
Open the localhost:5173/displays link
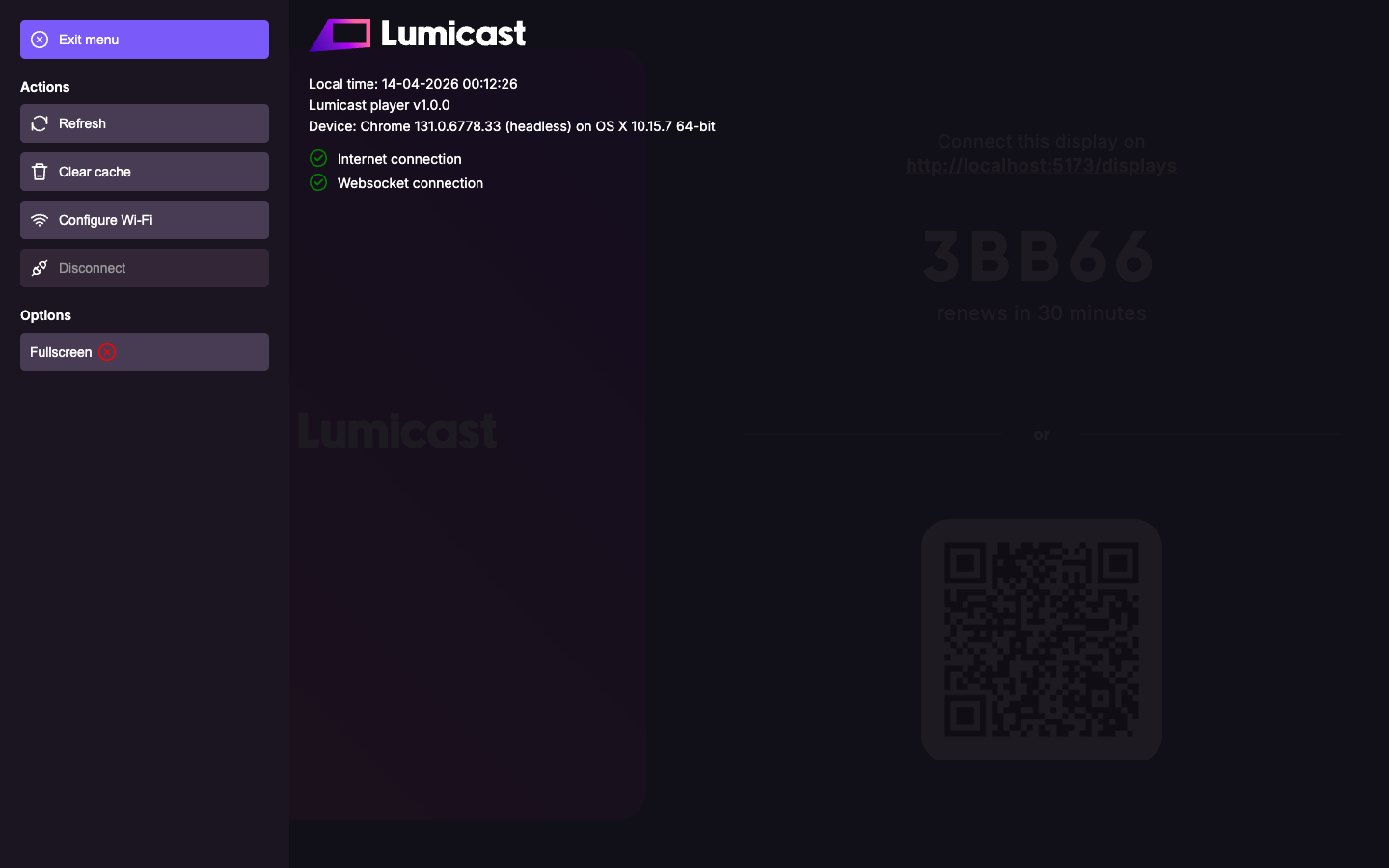point(1042,166)
